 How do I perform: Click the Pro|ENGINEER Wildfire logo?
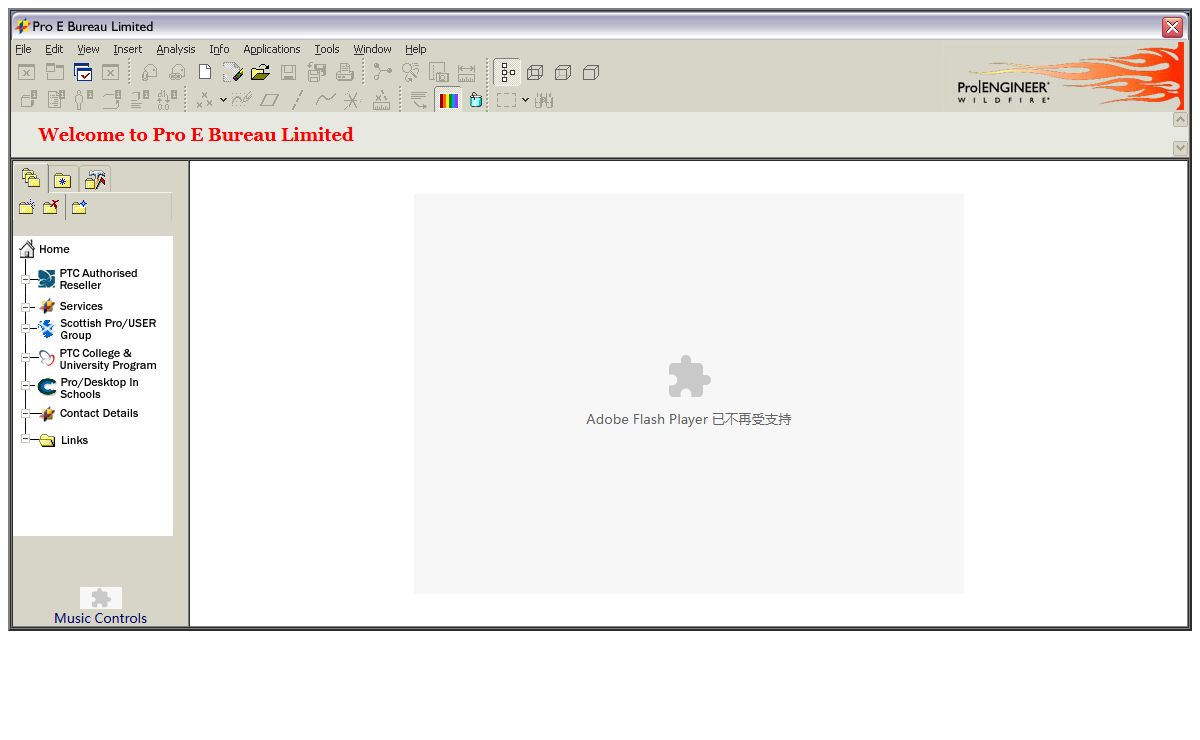point(1003,92)
